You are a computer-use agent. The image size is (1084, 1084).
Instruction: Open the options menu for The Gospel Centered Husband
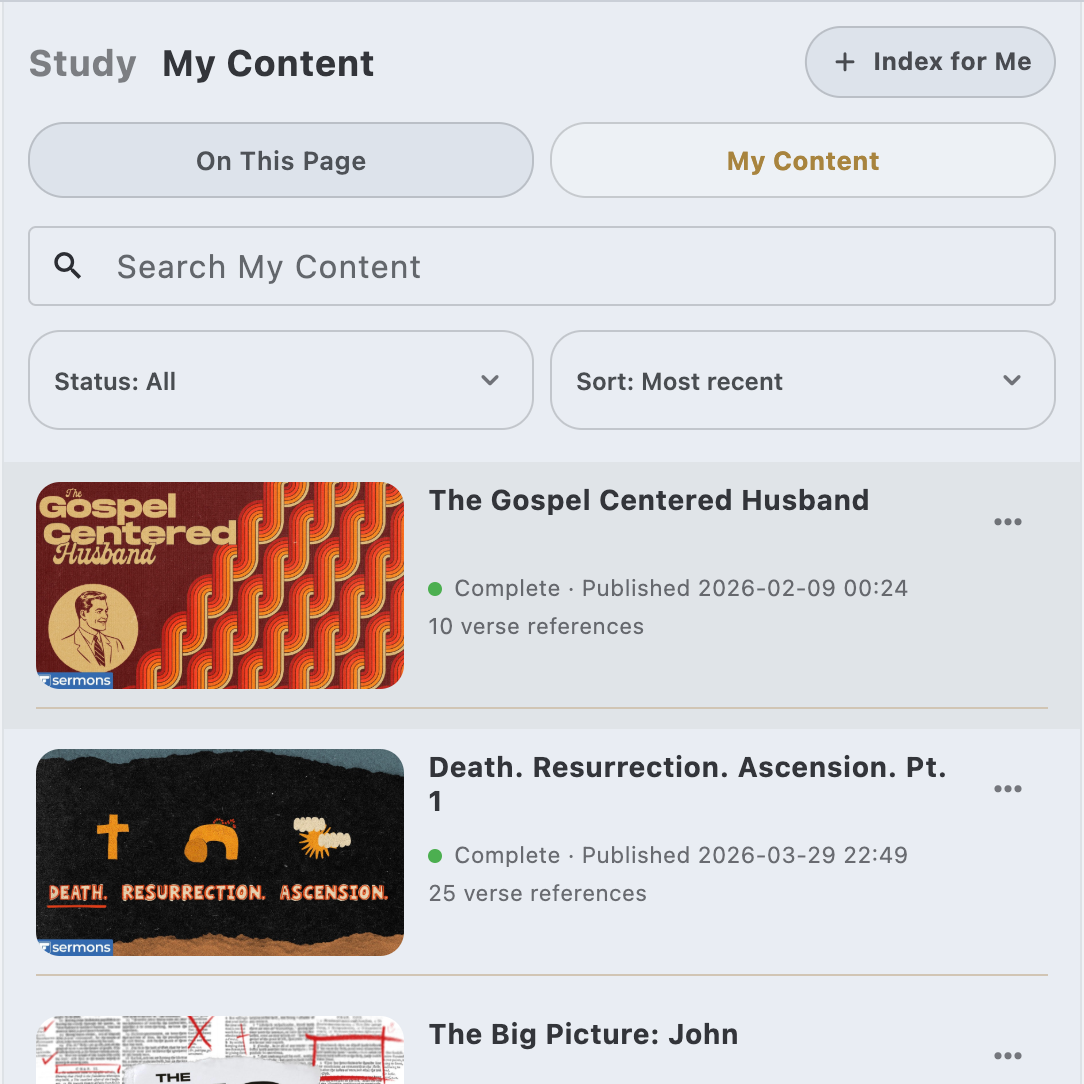point(1008,521)
